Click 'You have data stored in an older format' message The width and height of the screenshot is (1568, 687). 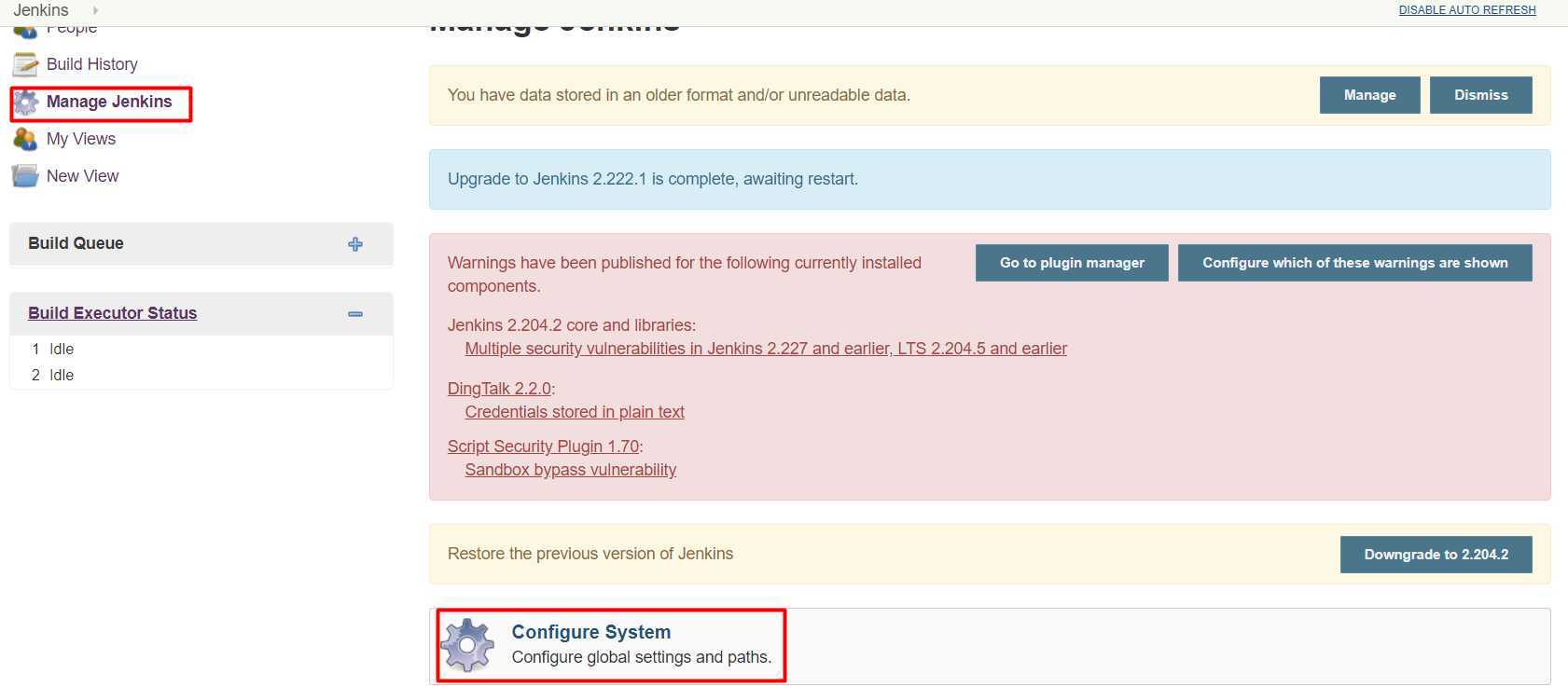(x=679, y=95)
